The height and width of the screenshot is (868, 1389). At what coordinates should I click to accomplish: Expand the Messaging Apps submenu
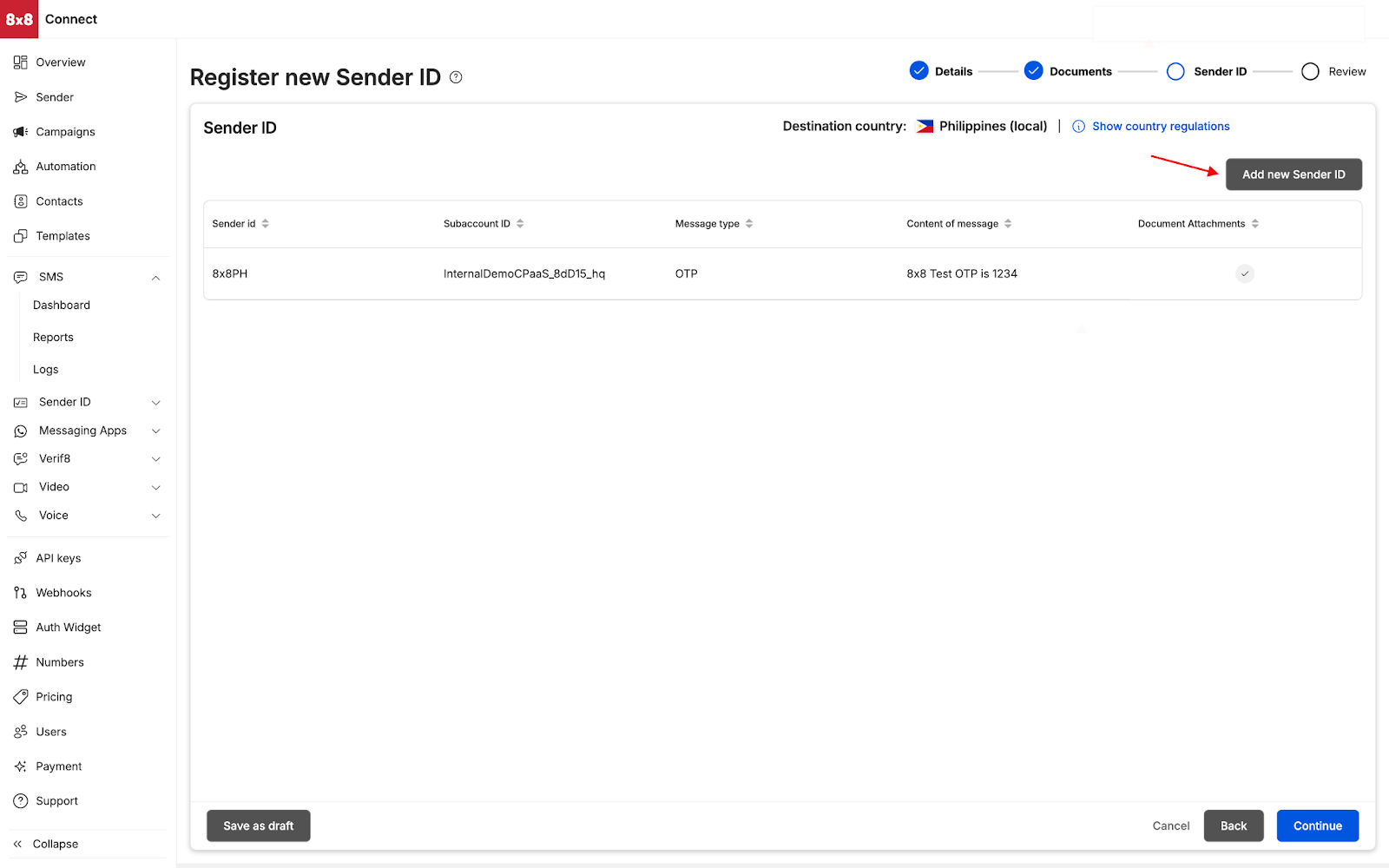(x=156, y=431)
